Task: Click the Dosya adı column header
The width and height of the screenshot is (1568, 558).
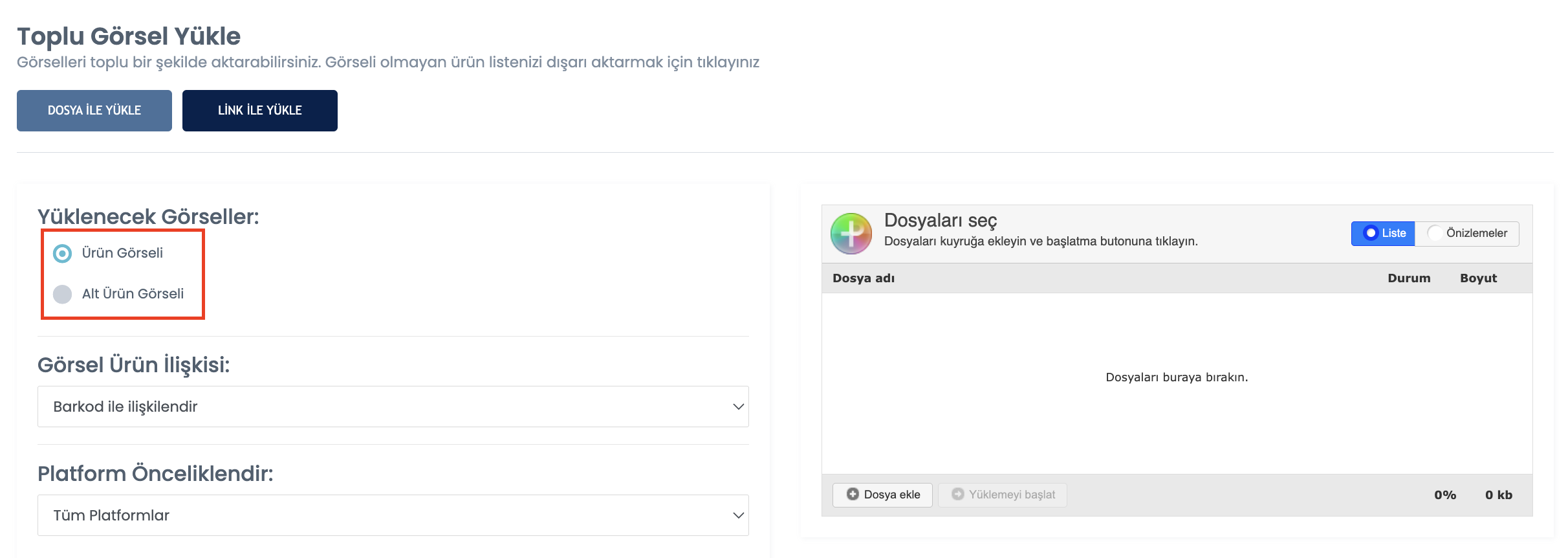Action: 864,278
